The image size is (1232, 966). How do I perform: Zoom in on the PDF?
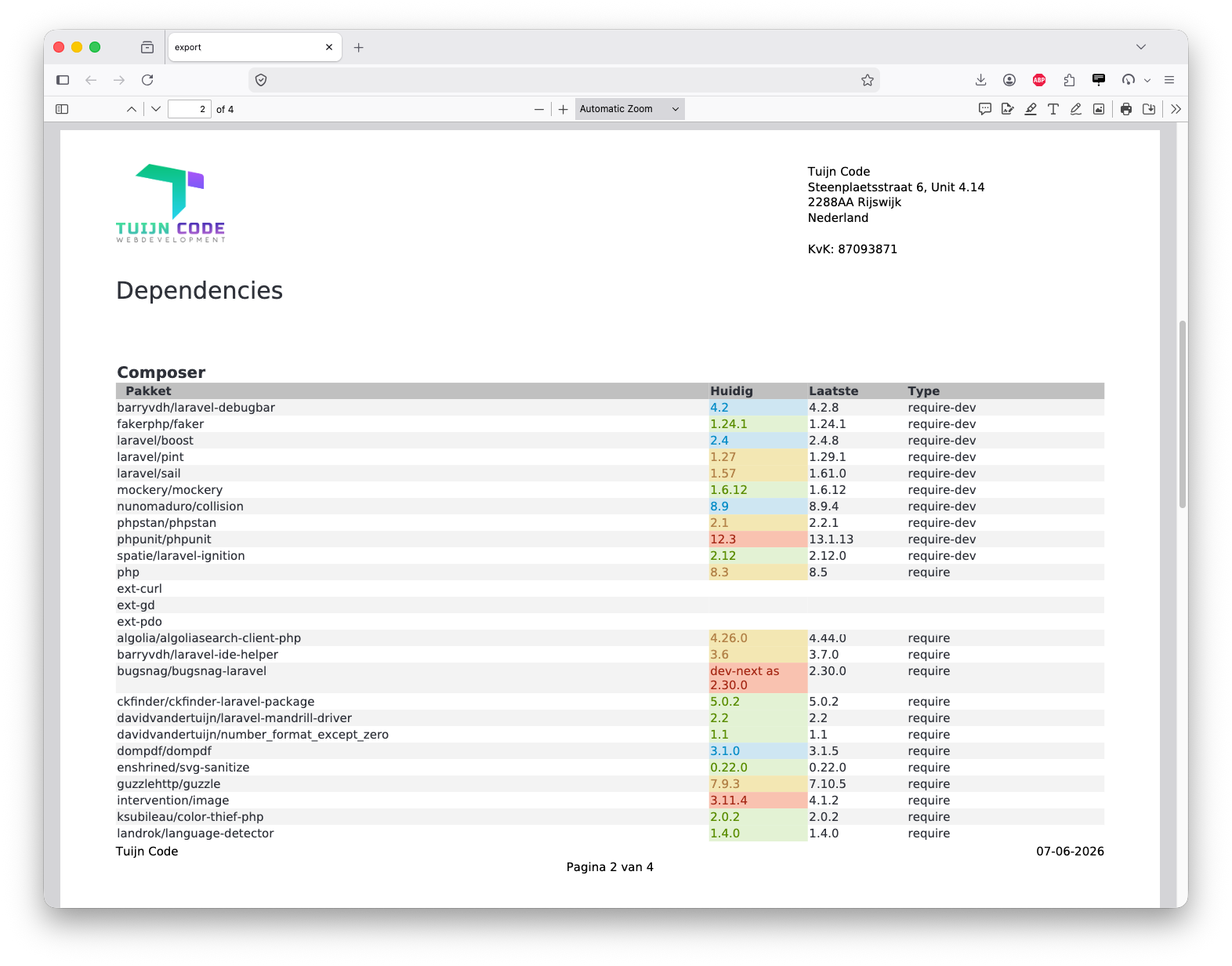[x=563, y=109]
